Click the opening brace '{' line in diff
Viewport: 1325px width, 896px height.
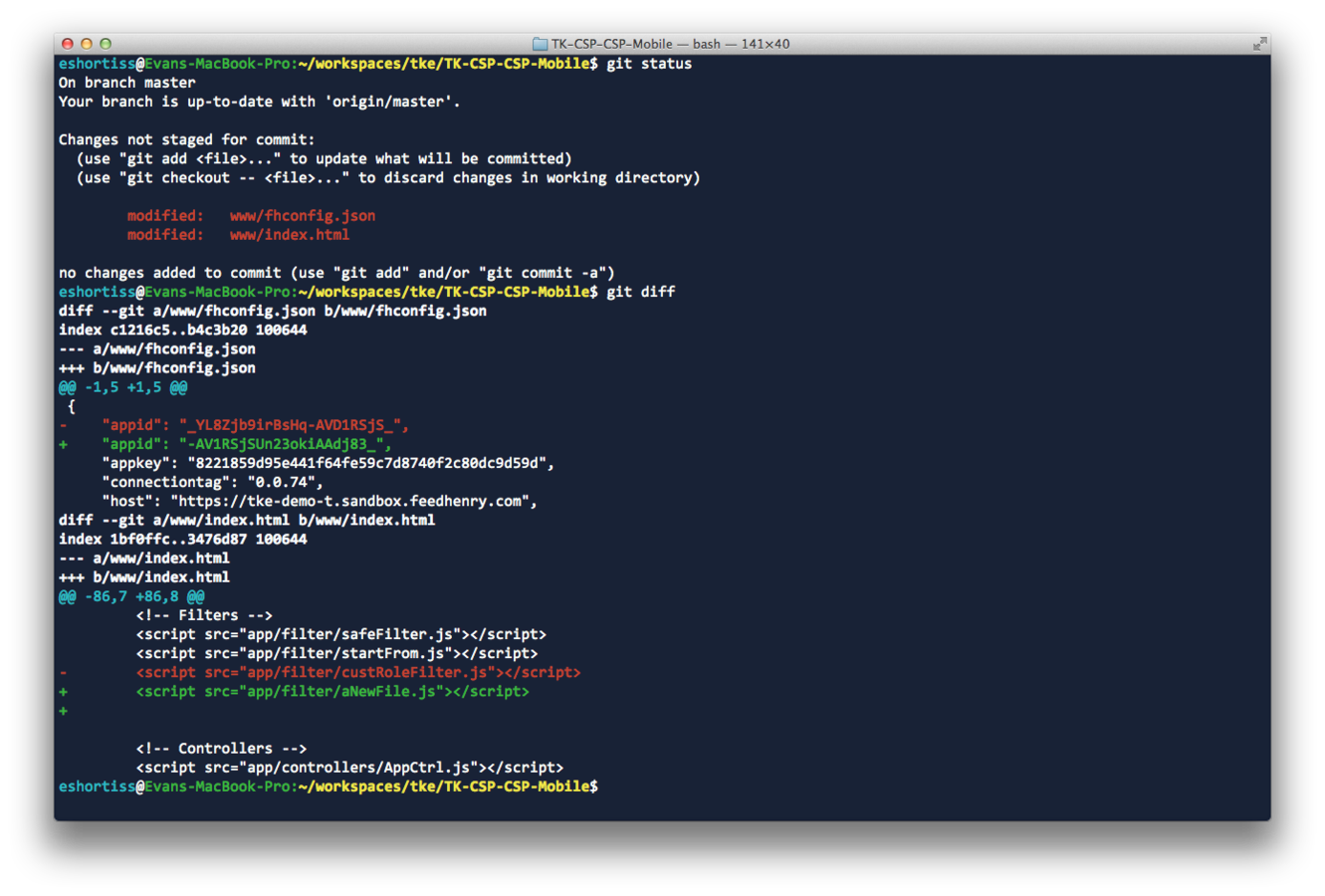point(71,406)
